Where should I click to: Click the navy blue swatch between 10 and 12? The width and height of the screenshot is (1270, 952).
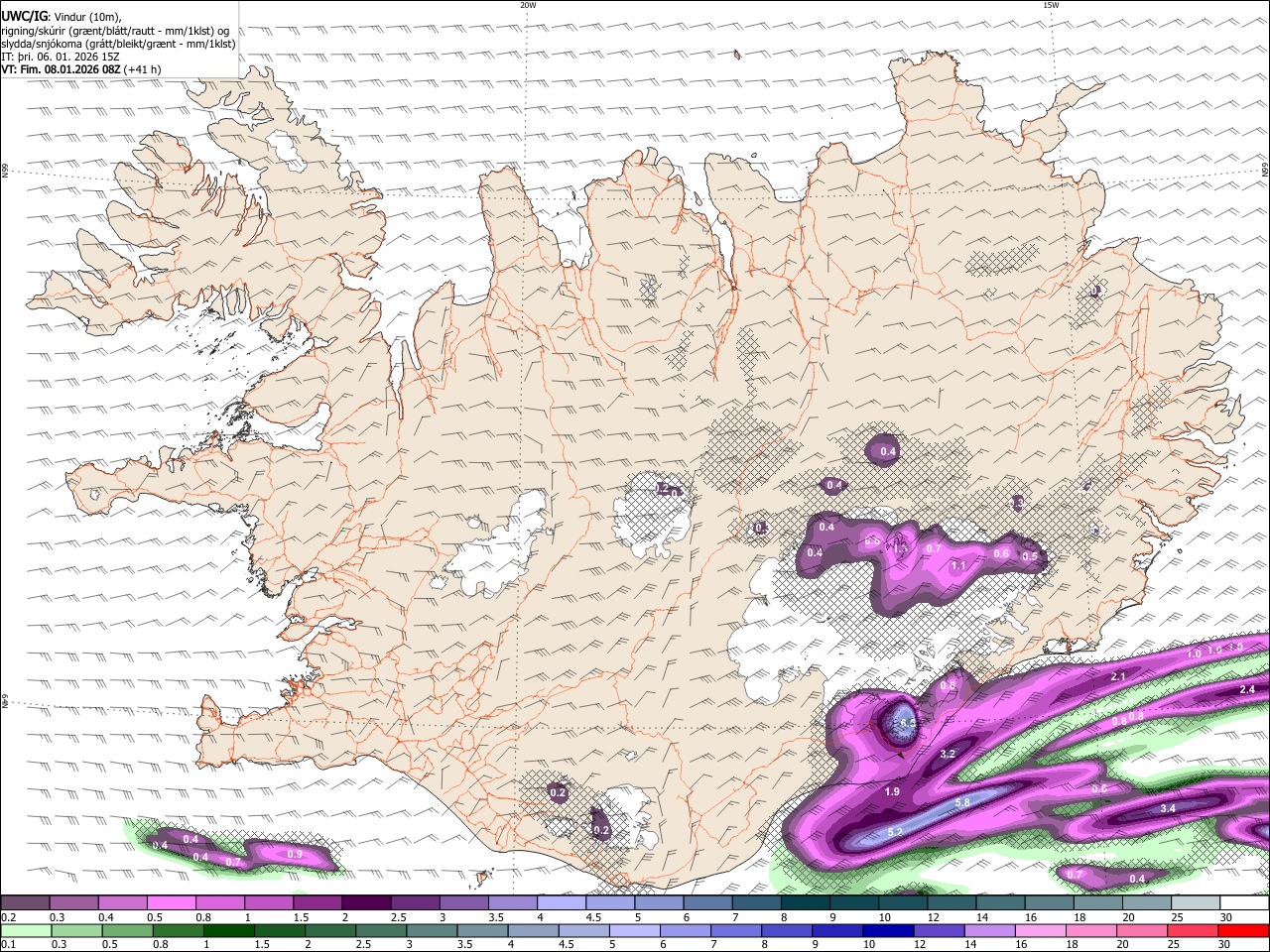point(887,930)
